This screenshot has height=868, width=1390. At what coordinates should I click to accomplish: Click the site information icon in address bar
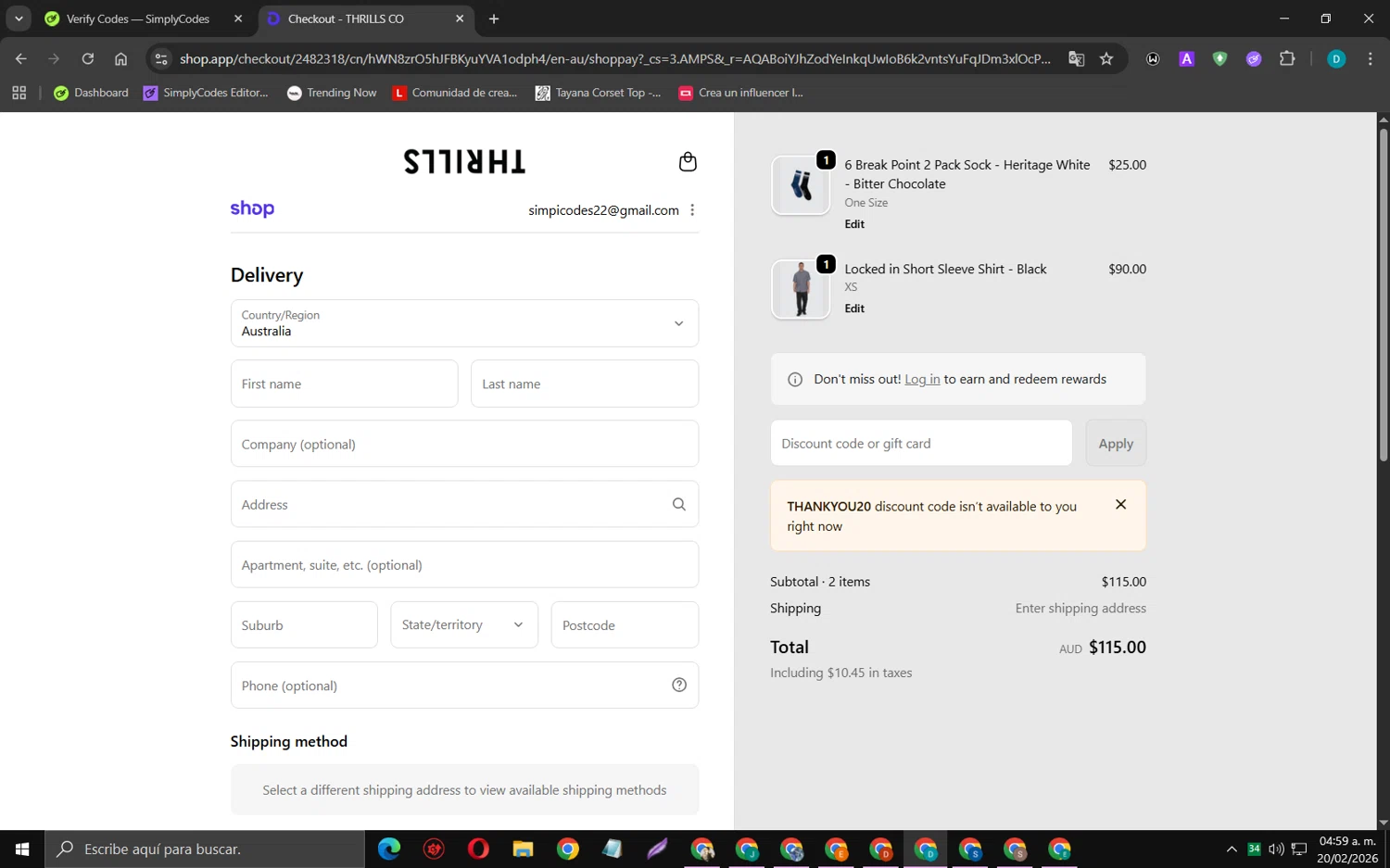[x=161, y=58]
